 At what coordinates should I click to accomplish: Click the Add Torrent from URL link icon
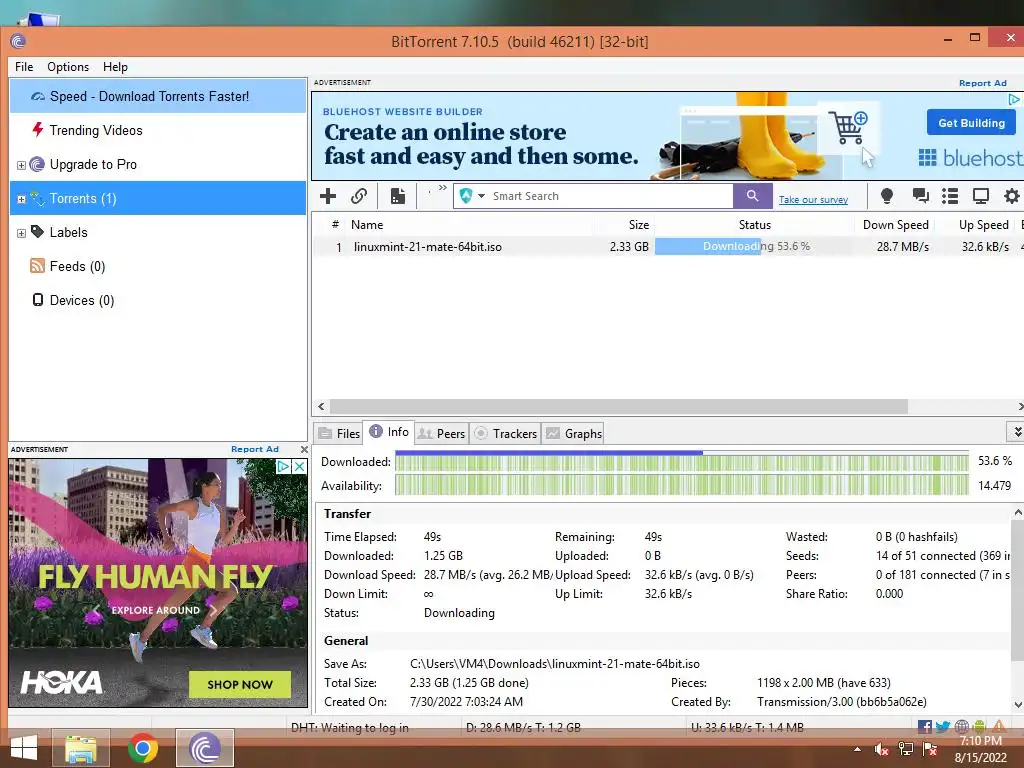tap(359, 196)
